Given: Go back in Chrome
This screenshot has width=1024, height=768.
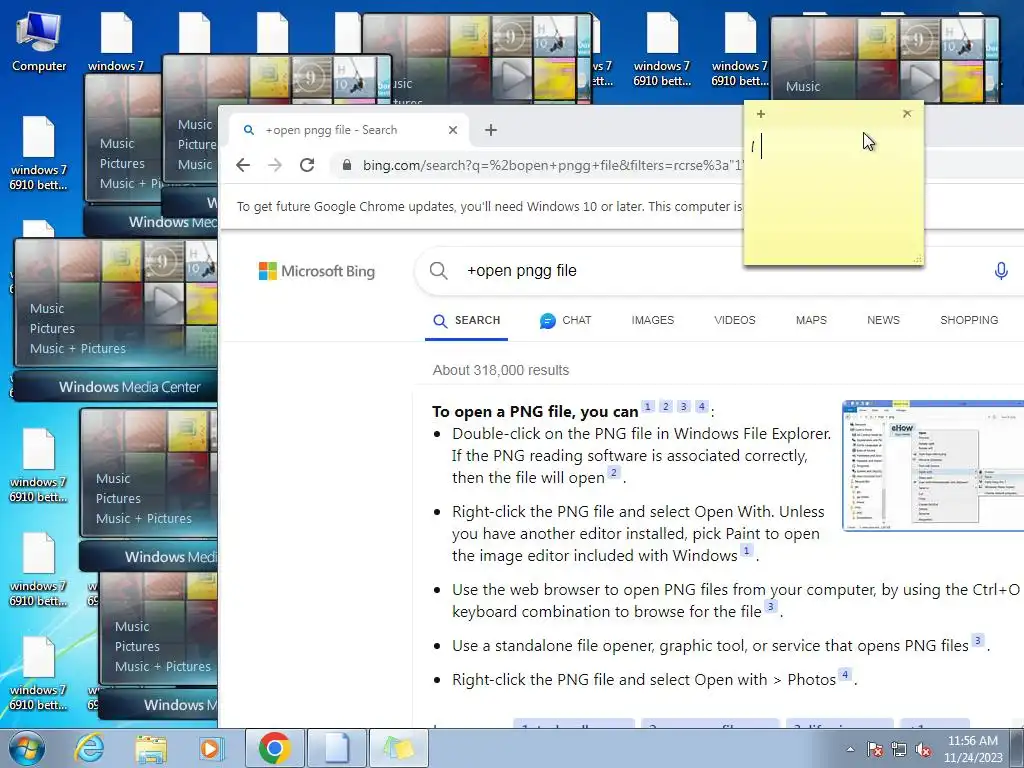Looking at the screenshot, I should (x=243, y=165).
